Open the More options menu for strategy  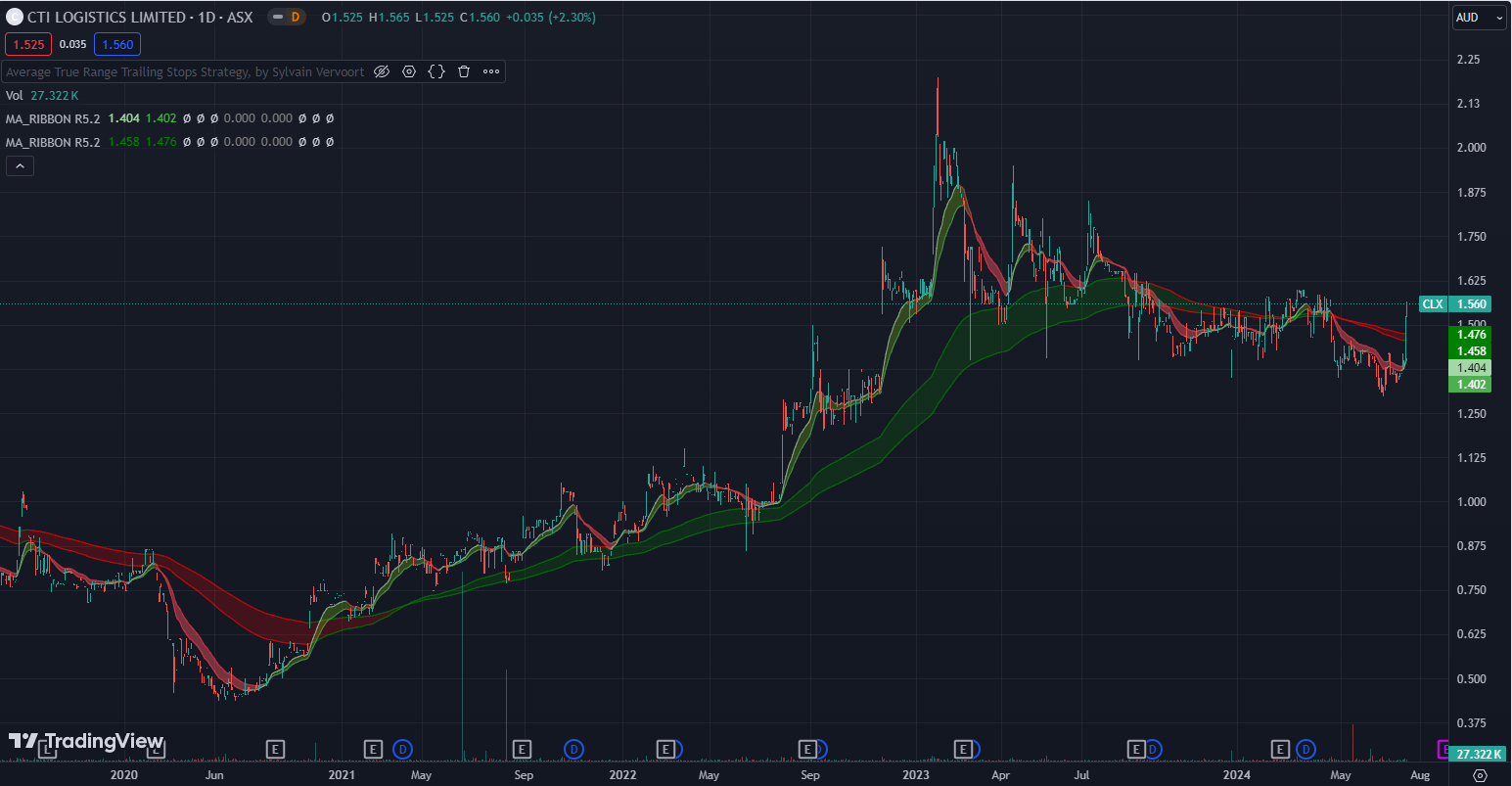(491, 71)
